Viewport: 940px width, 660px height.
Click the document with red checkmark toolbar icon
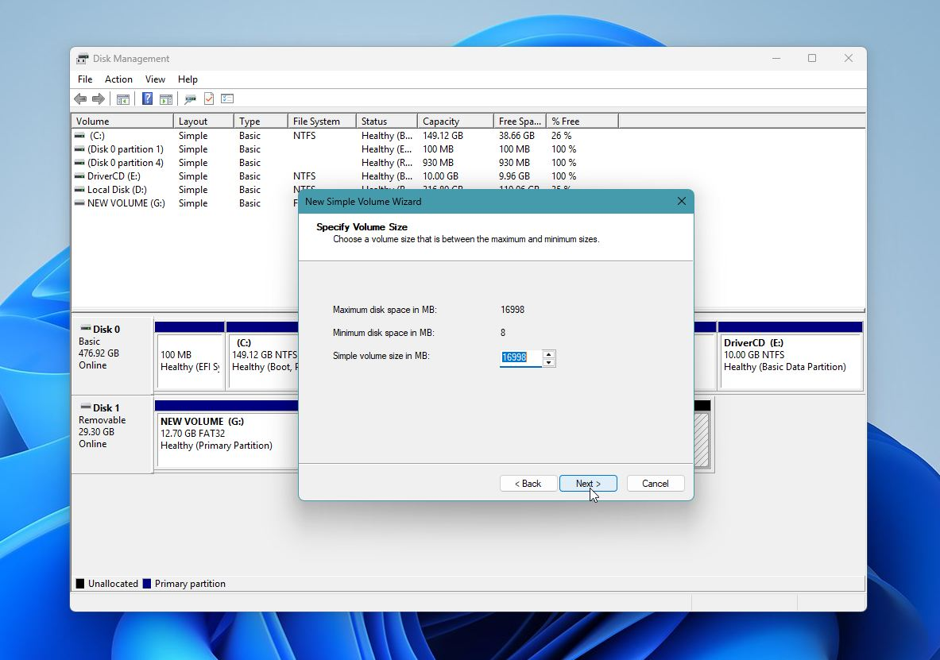click(x=209, y=99)
